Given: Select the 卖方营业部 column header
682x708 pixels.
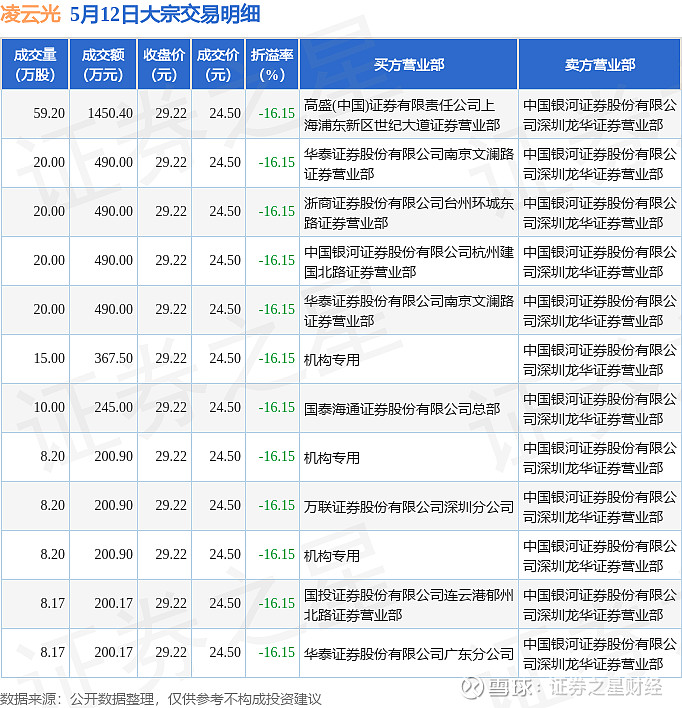Looking at the screenshot, I should (x=599, y=65).
